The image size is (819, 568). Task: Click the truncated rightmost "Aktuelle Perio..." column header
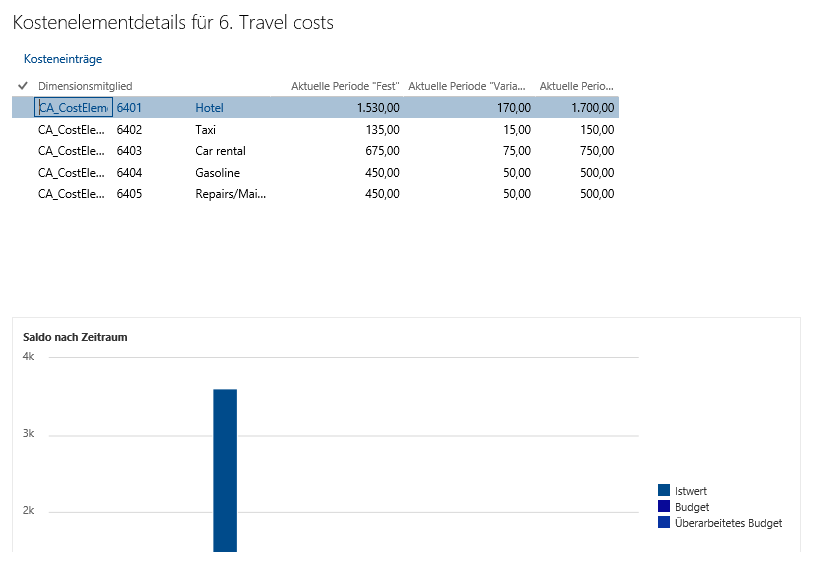[576, 86]
